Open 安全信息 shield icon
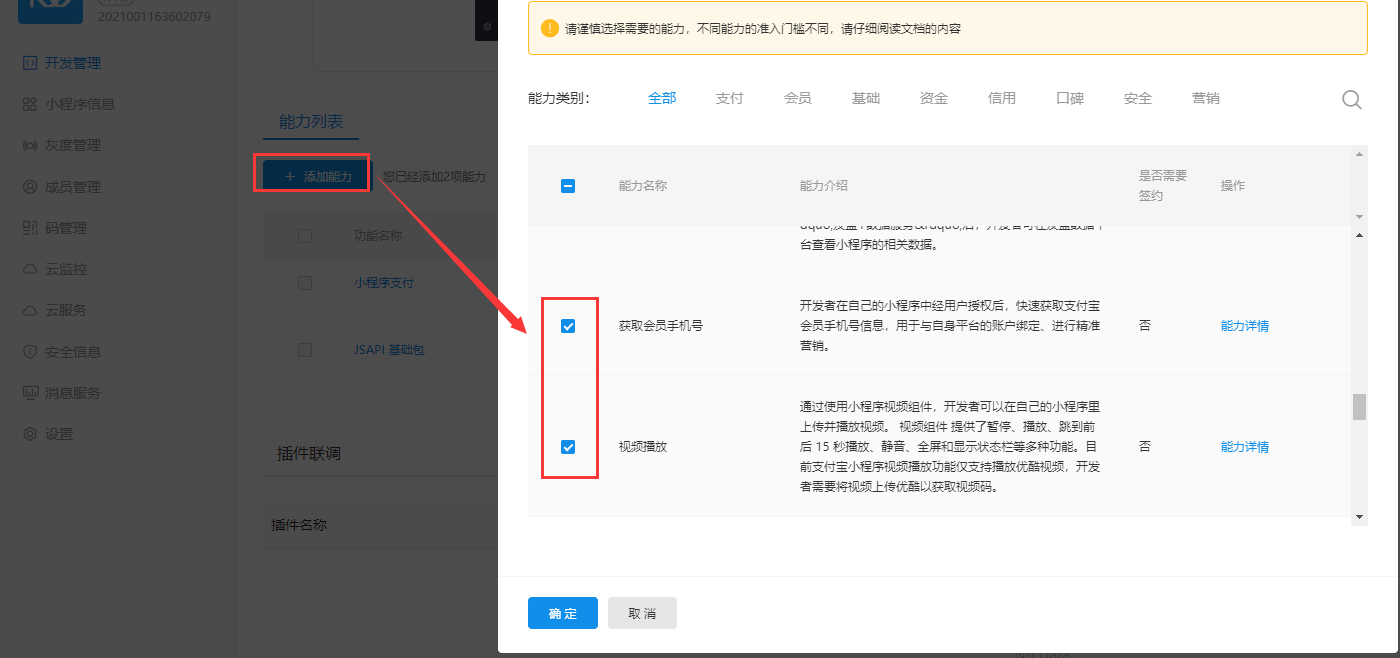Viewport: 1400px width, 658px height. pyautogui.click(x=30, y=352)
